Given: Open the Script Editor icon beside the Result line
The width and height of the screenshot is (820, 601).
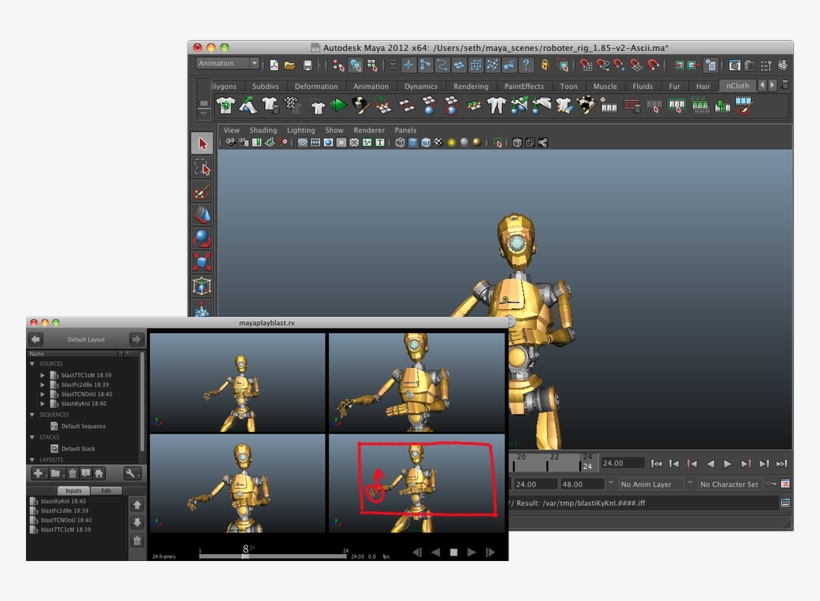Looking at the screenshot, I should point(785,503).
